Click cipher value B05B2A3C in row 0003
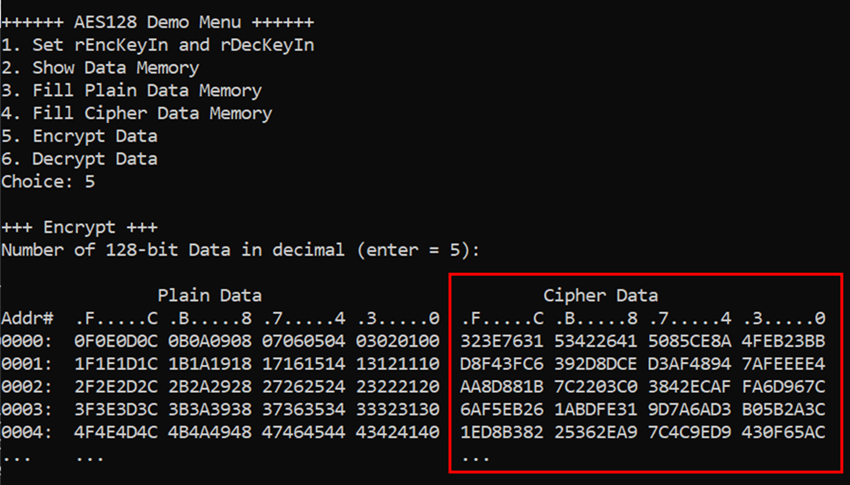The width and height of the screenshot is (850, 485). [x=784, y=410]
